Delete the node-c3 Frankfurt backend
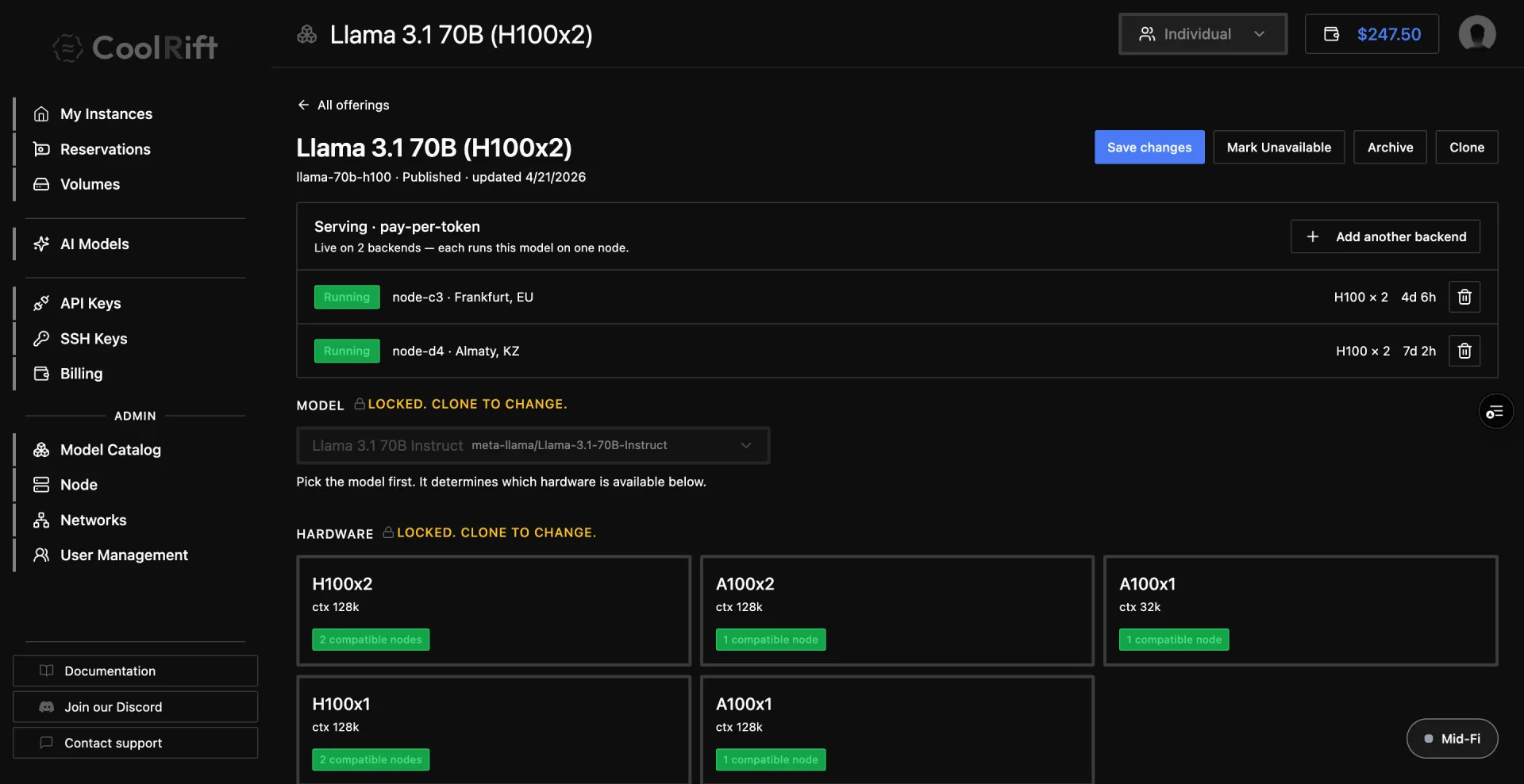This screenshot has height=784, width=1524. pos(1464,297)
